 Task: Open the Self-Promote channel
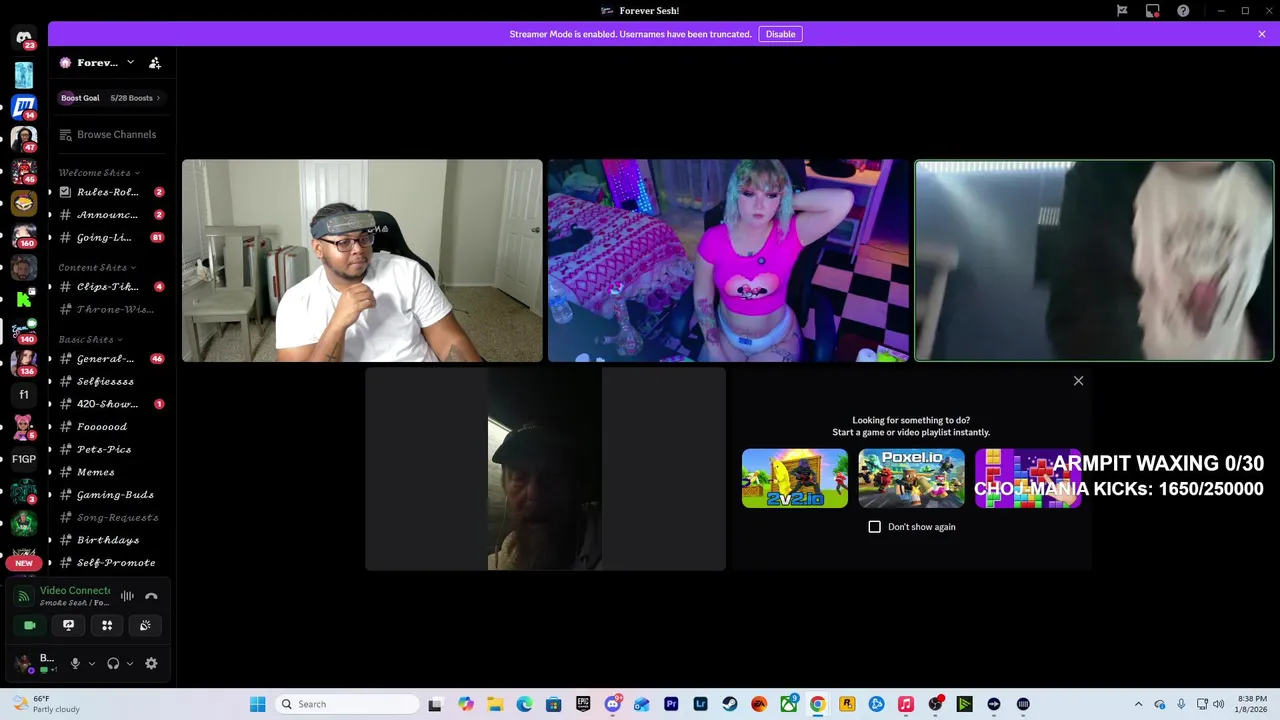[110, 563]
